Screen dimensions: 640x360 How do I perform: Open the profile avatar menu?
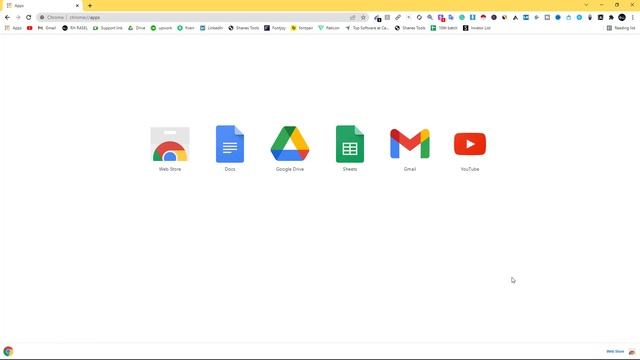pyautogui.click(x=622, y=18)
